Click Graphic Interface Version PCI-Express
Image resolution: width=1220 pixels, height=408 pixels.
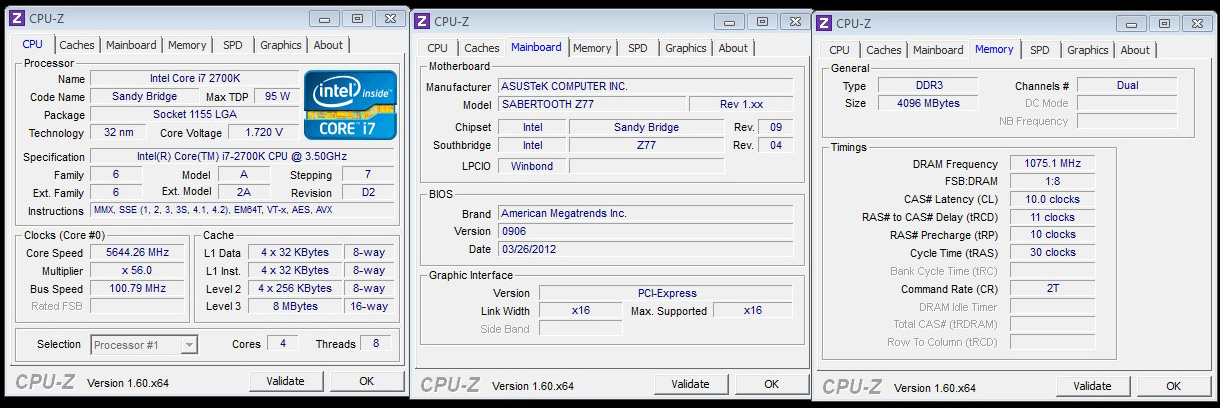666,293
